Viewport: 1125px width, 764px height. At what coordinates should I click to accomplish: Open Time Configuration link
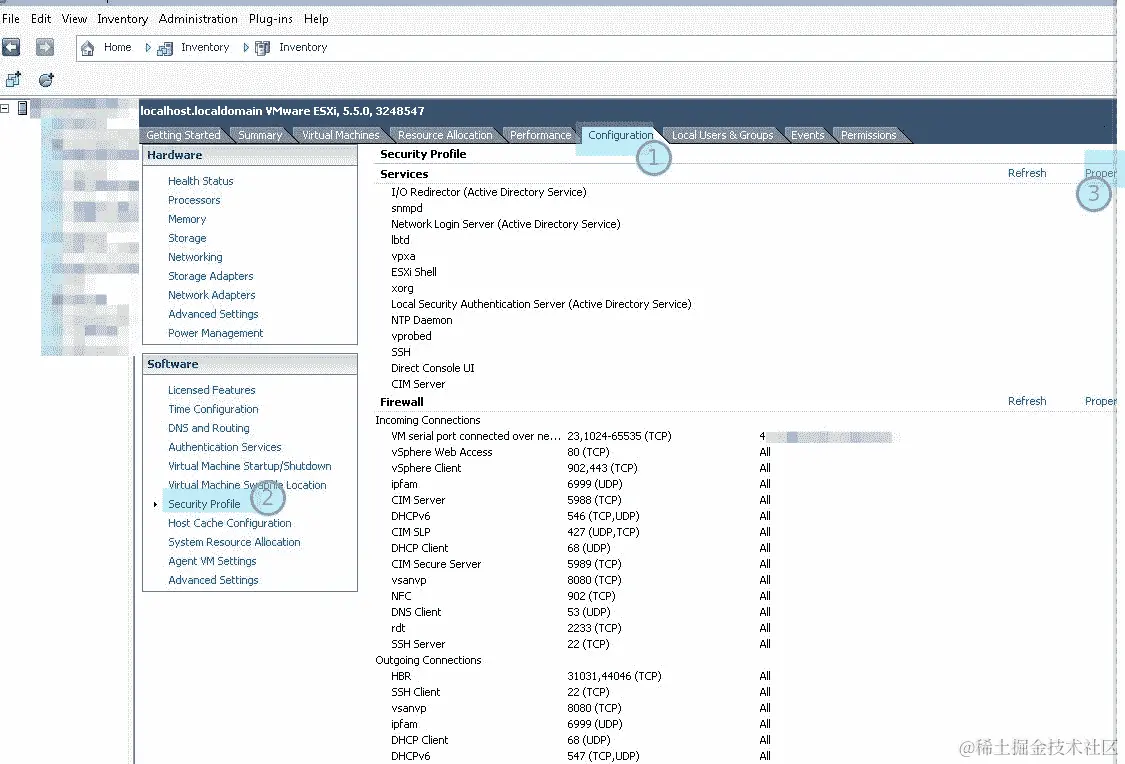point(213,409)
